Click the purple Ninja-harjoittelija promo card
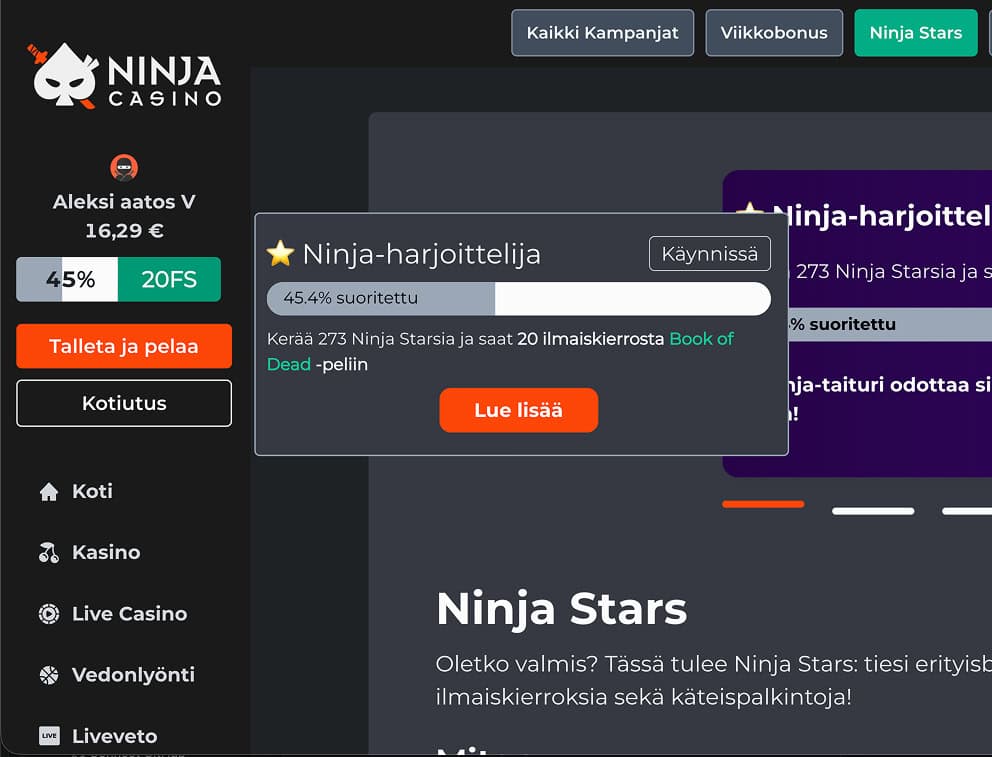Screen dimensions: 992x757 (x=890, y=323)
